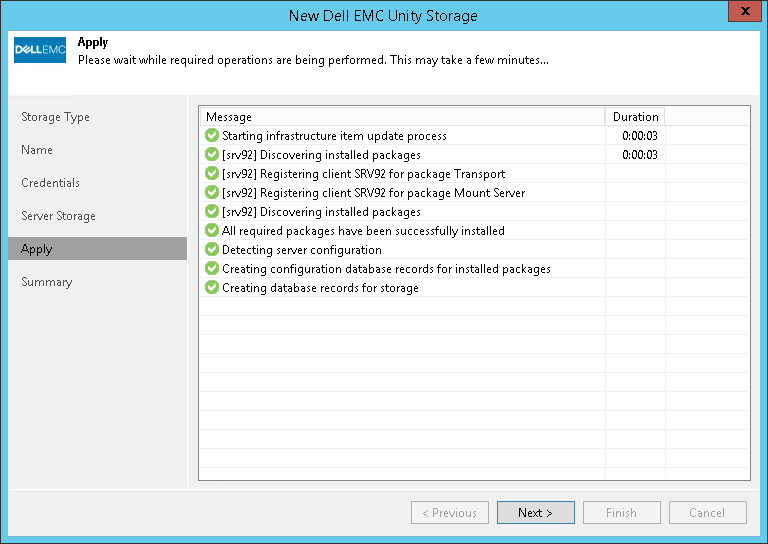This screenshot has width=768, height=544.
Task: Select the Summary step
Action: coord(47,282)
